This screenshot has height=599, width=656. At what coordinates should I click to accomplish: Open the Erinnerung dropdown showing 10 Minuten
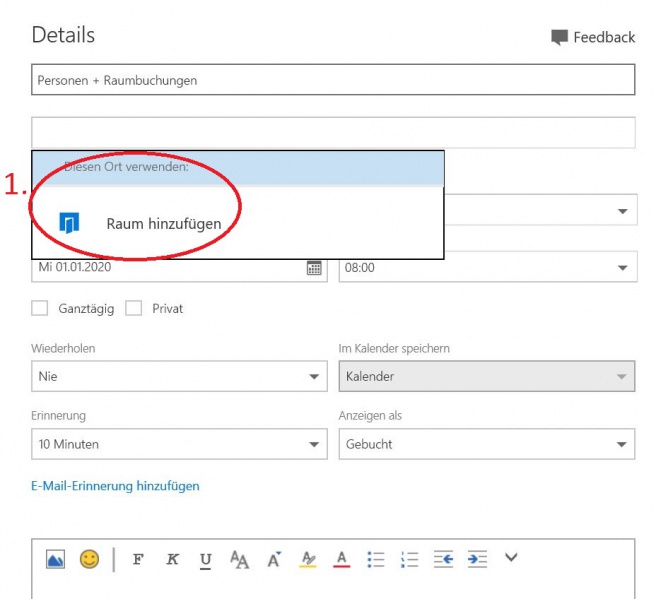179,444
